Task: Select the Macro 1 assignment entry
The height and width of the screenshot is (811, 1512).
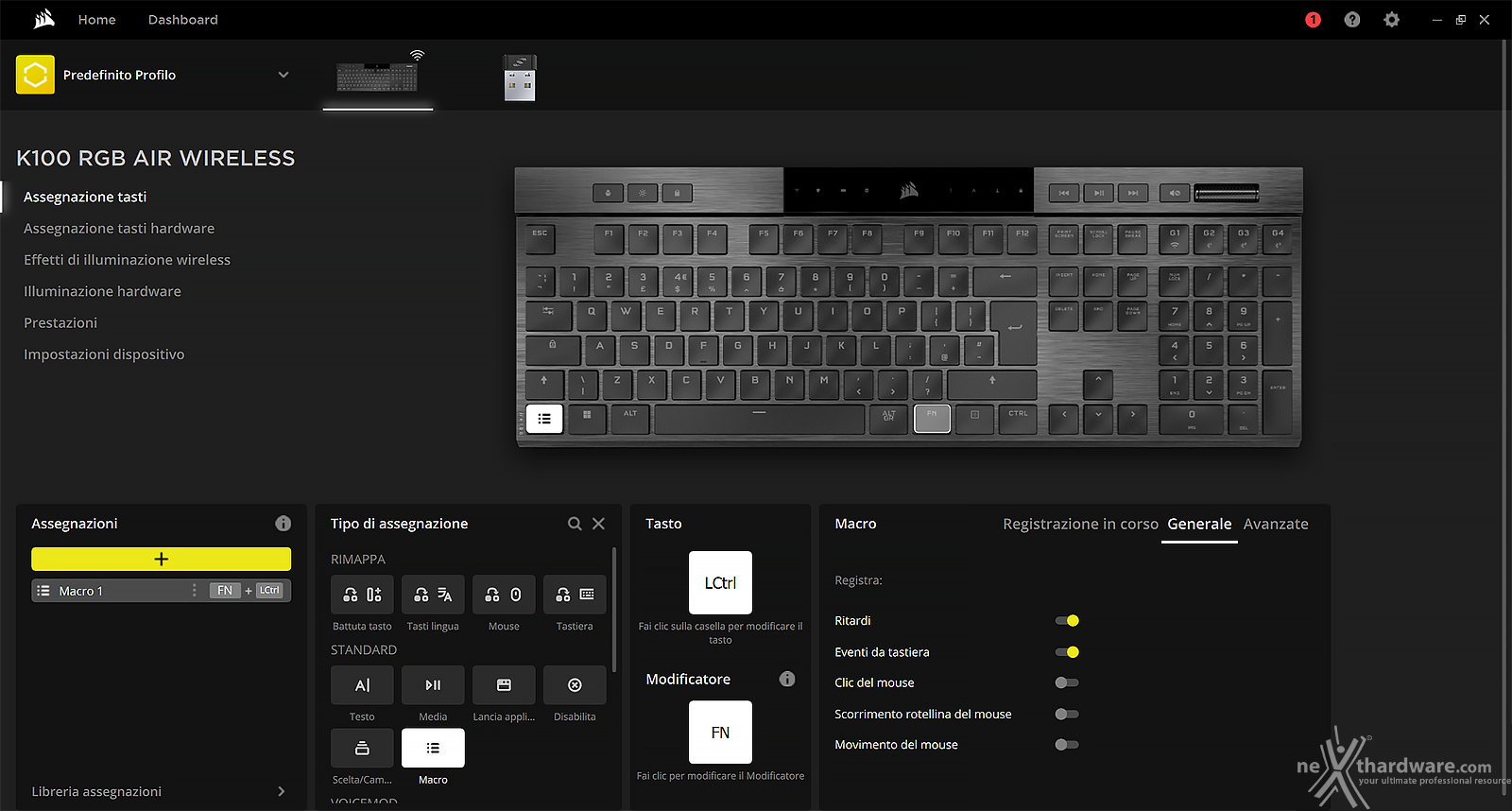Action: click(x=161, y=591)
